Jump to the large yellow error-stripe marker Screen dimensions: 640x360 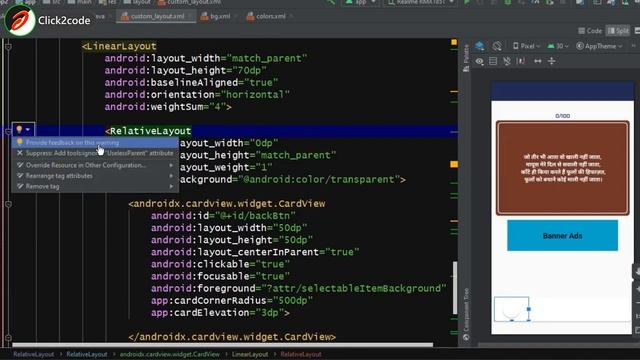pyautogui.click(x=454, y=164)
